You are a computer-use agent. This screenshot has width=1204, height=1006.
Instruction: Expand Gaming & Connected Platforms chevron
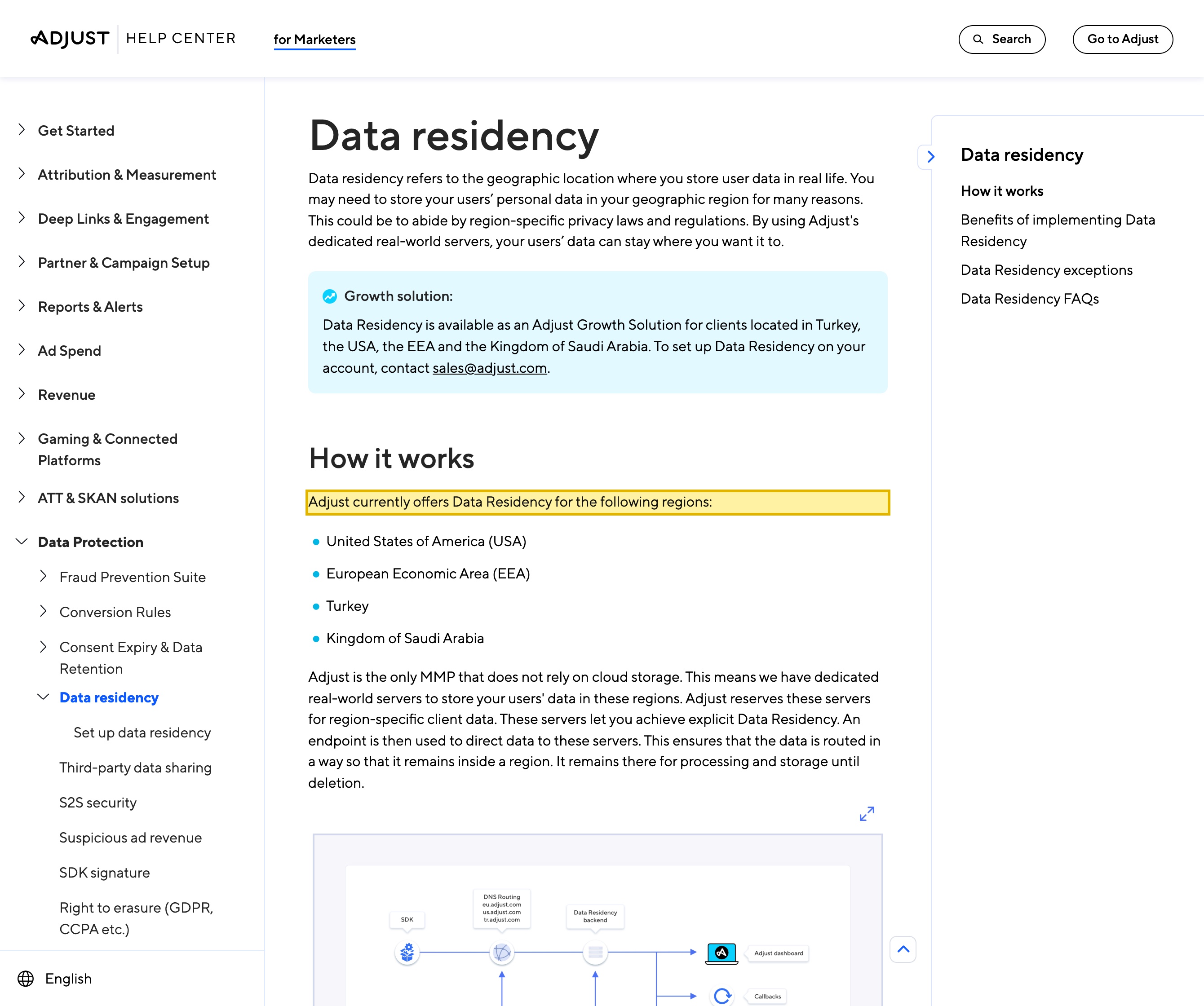22,438
